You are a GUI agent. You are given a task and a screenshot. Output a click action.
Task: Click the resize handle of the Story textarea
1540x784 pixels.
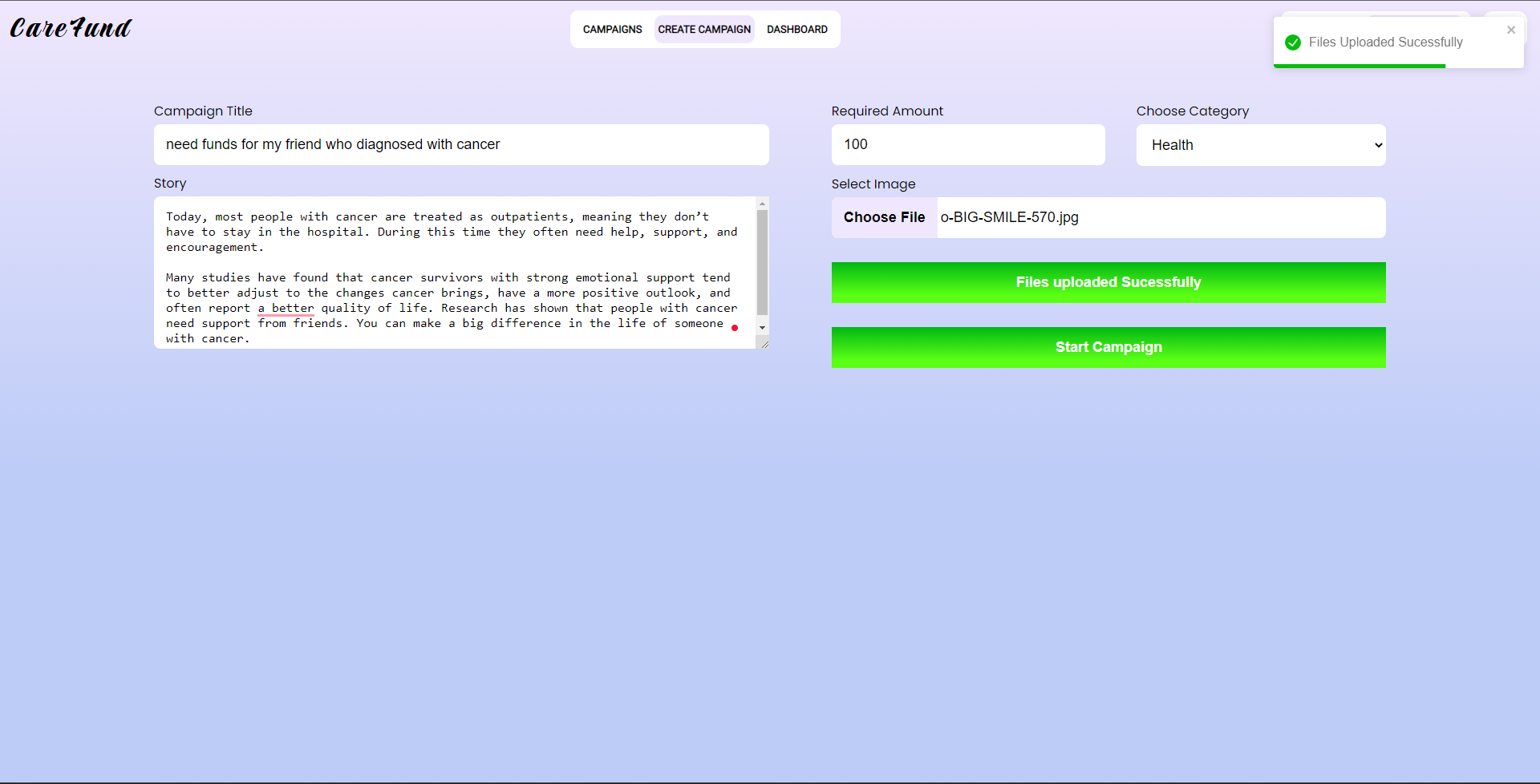click(x=764, y=343)
